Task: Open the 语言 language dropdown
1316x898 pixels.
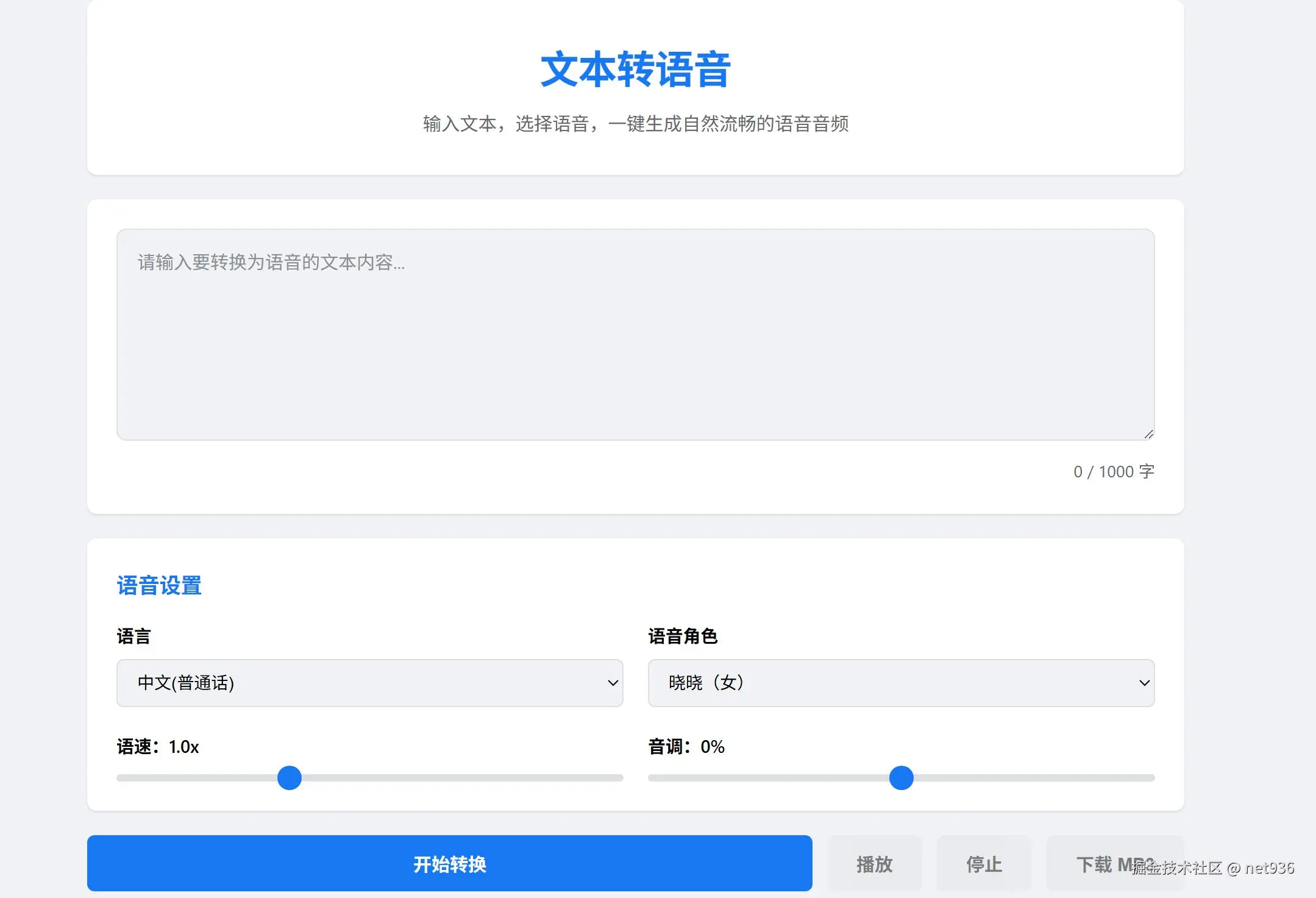Action: pos(369,683)
